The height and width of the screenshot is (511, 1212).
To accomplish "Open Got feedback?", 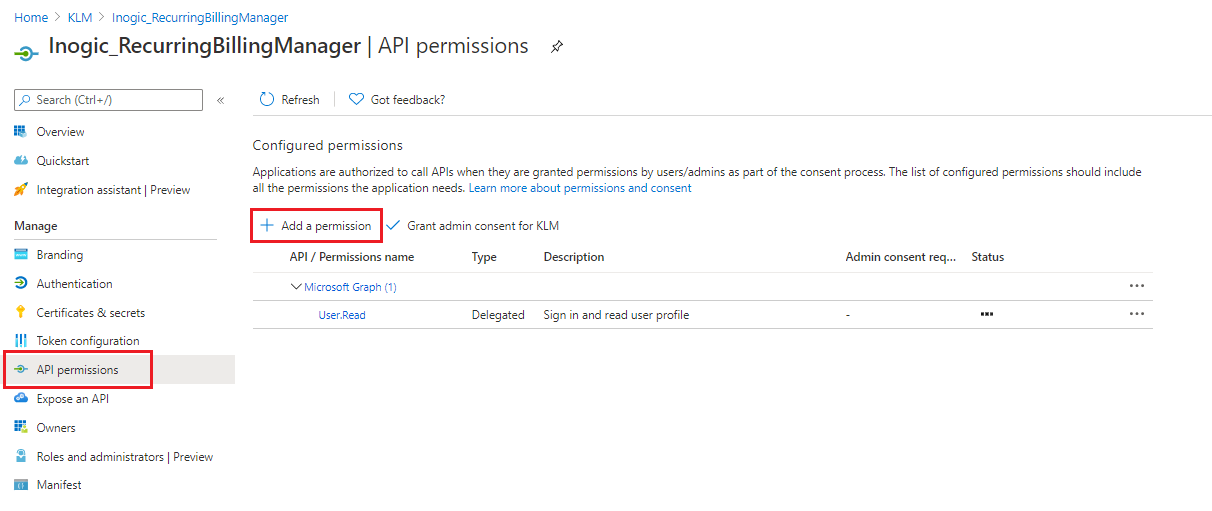I will 408,100.
